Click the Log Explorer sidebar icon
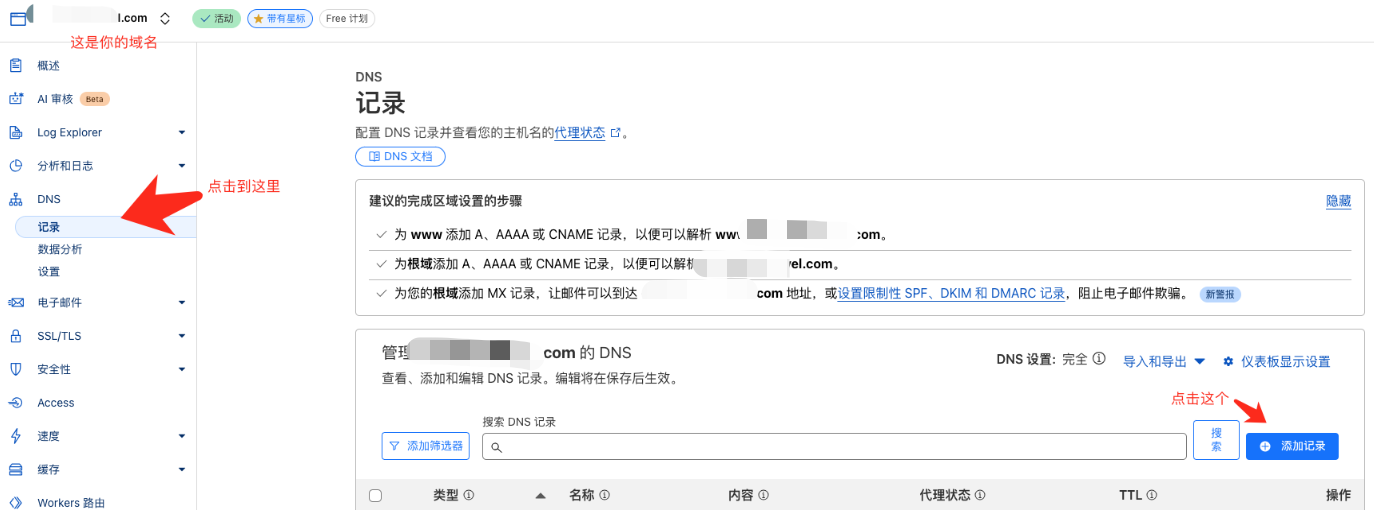Screen dimensions: 1374x518 pyautogui.click(x=15, y=133)
